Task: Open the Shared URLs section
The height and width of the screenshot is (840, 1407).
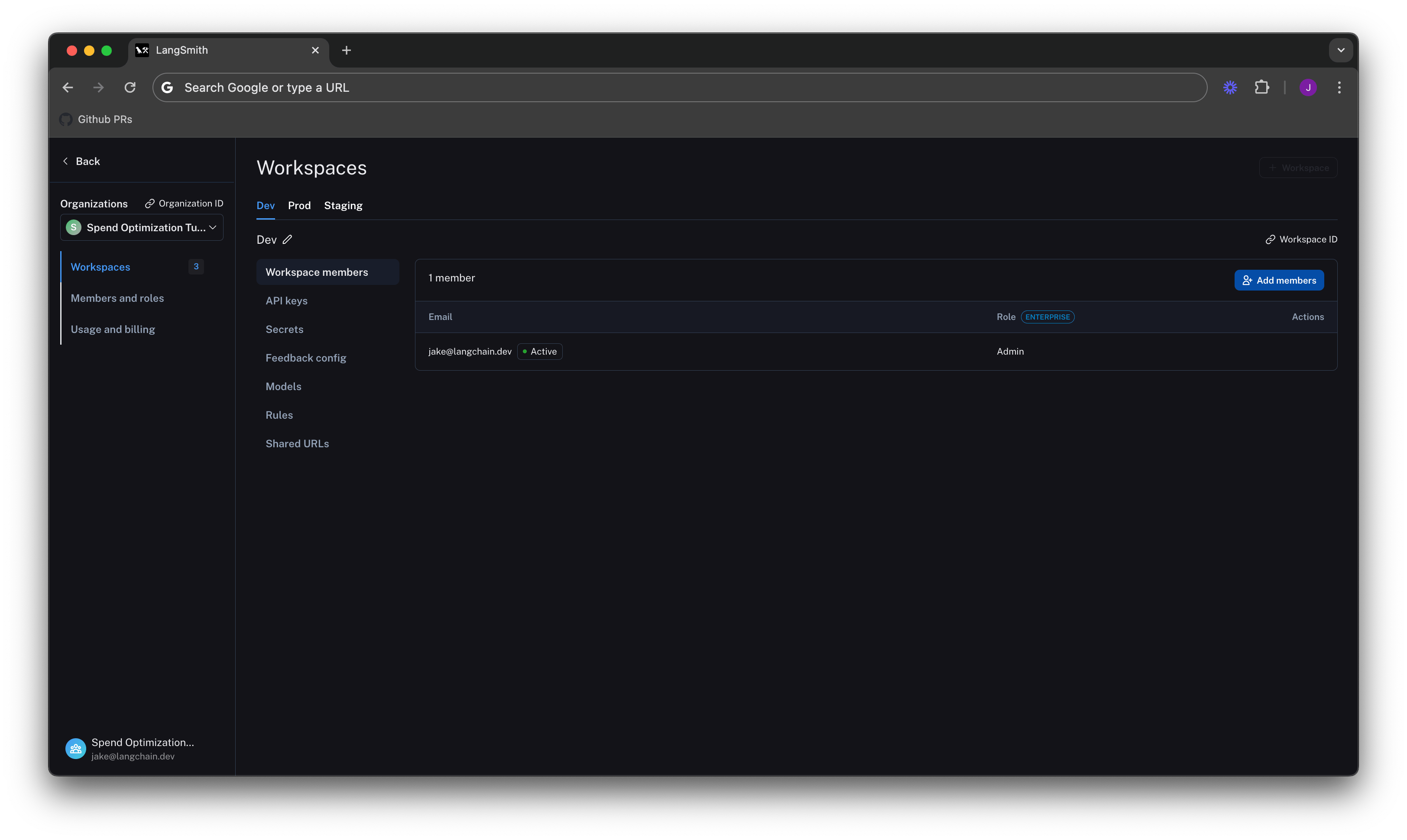Action: (x=297, y=444)
